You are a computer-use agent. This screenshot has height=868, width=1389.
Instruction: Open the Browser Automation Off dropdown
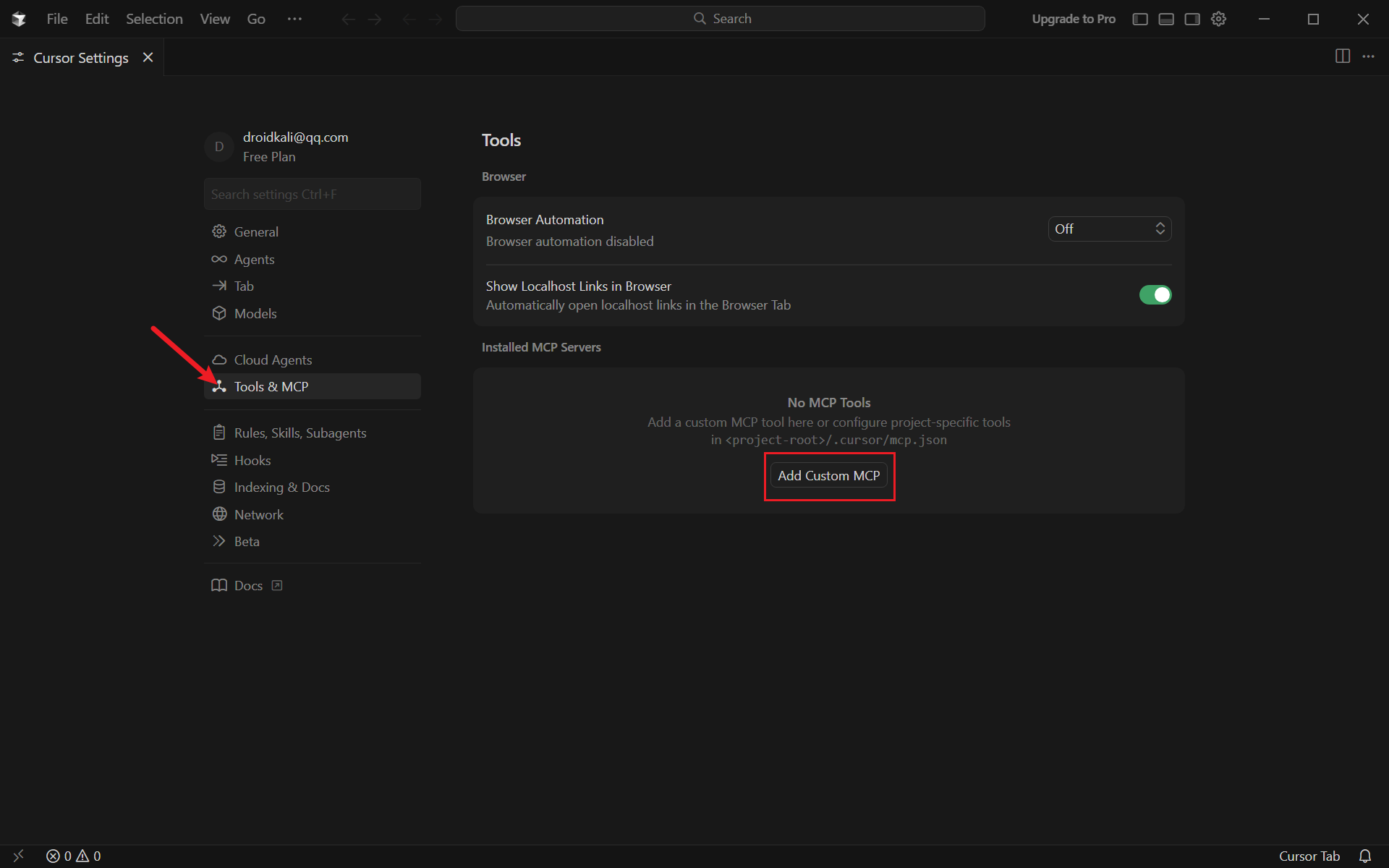tap(1109, 229)
